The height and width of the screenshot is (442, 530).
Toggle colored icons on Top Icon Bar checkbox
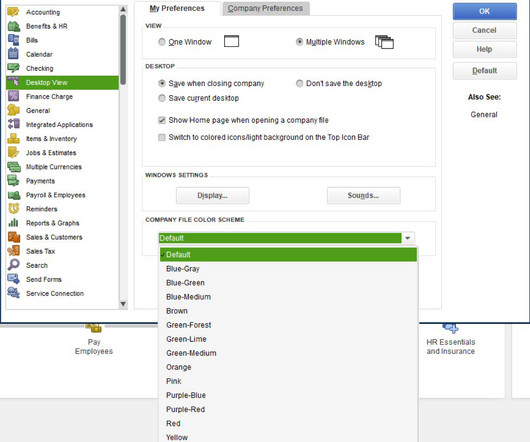click(x=162, y=137)
